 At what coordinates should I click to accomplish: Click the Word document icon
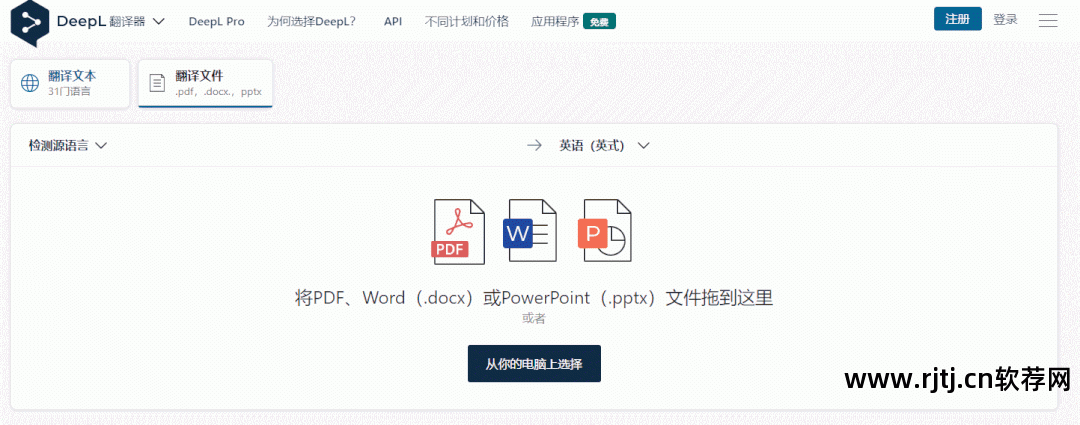[x=530, y=231]
